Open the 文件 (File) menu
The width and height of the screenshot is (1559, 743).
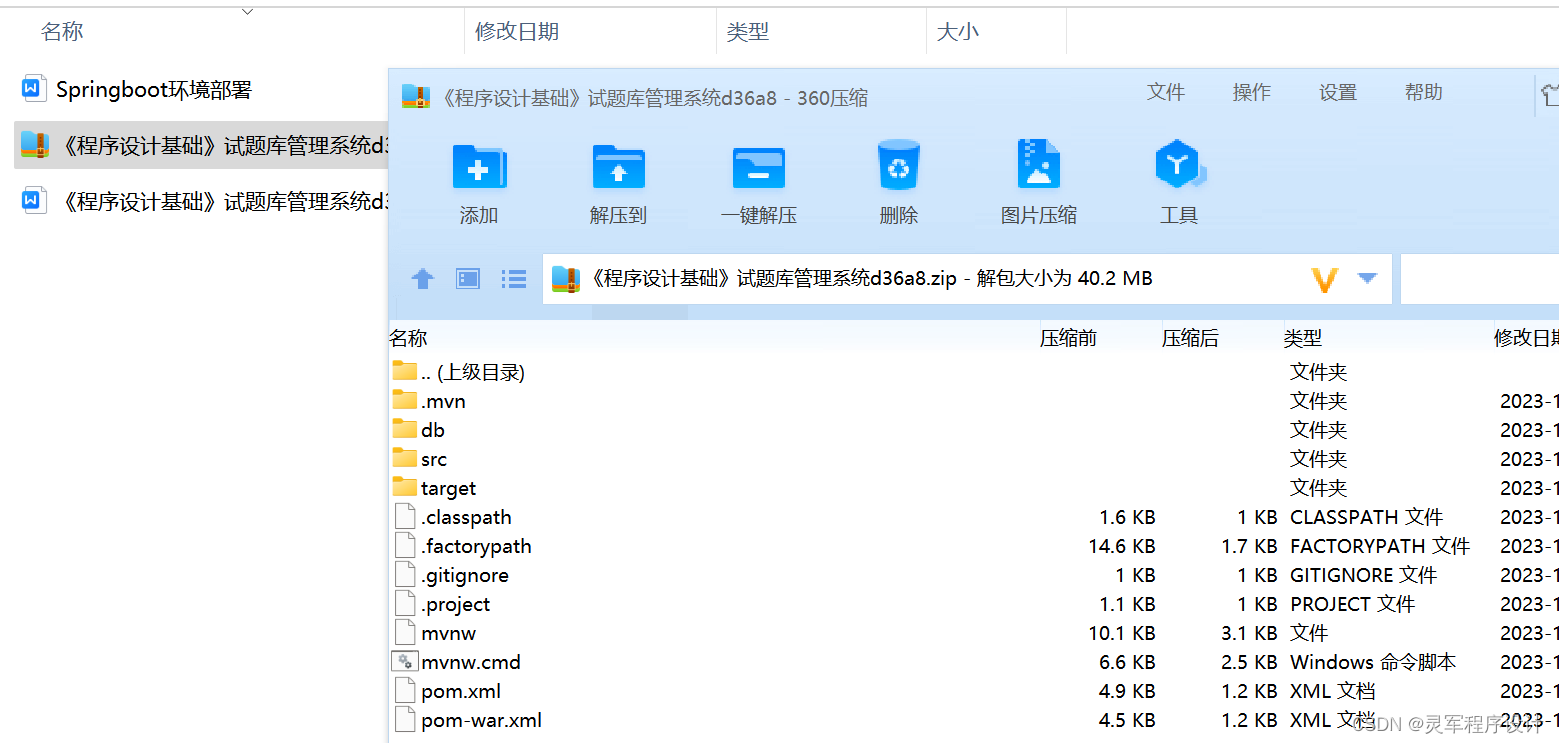[1166, 92]
